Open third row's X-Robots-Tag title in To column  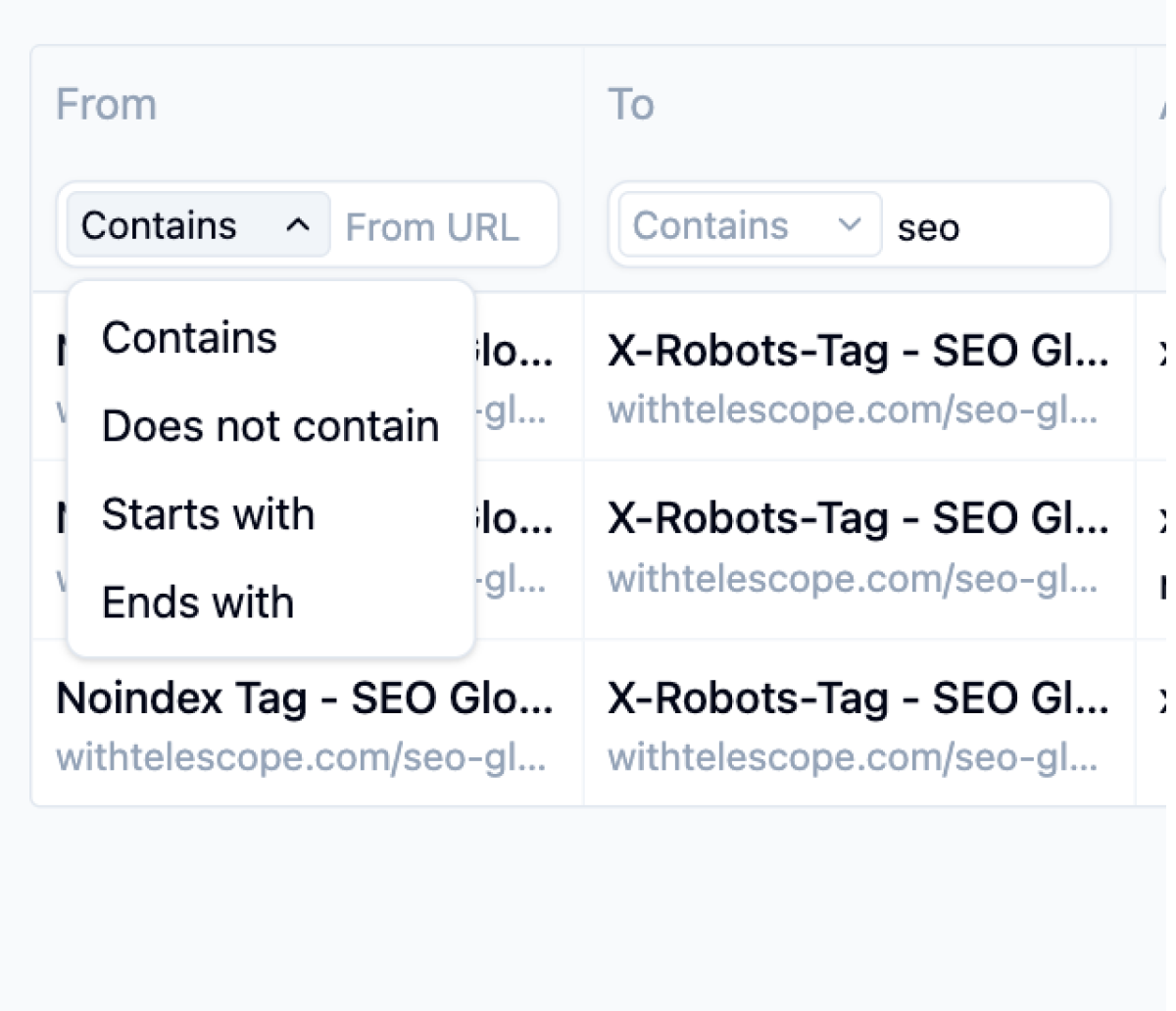857,698
